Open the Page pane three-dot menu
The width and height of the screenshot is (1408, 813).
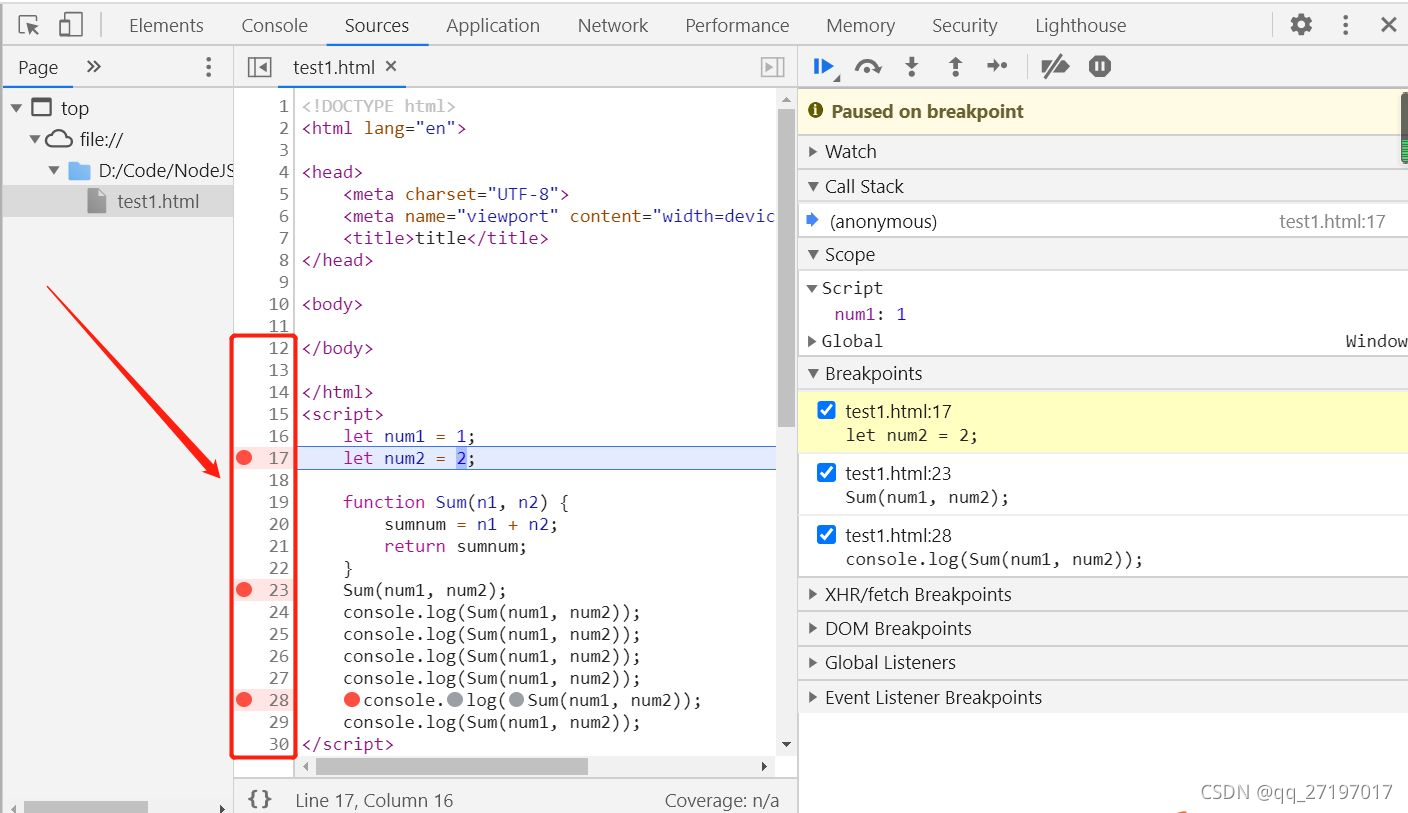tap(208, 67)
